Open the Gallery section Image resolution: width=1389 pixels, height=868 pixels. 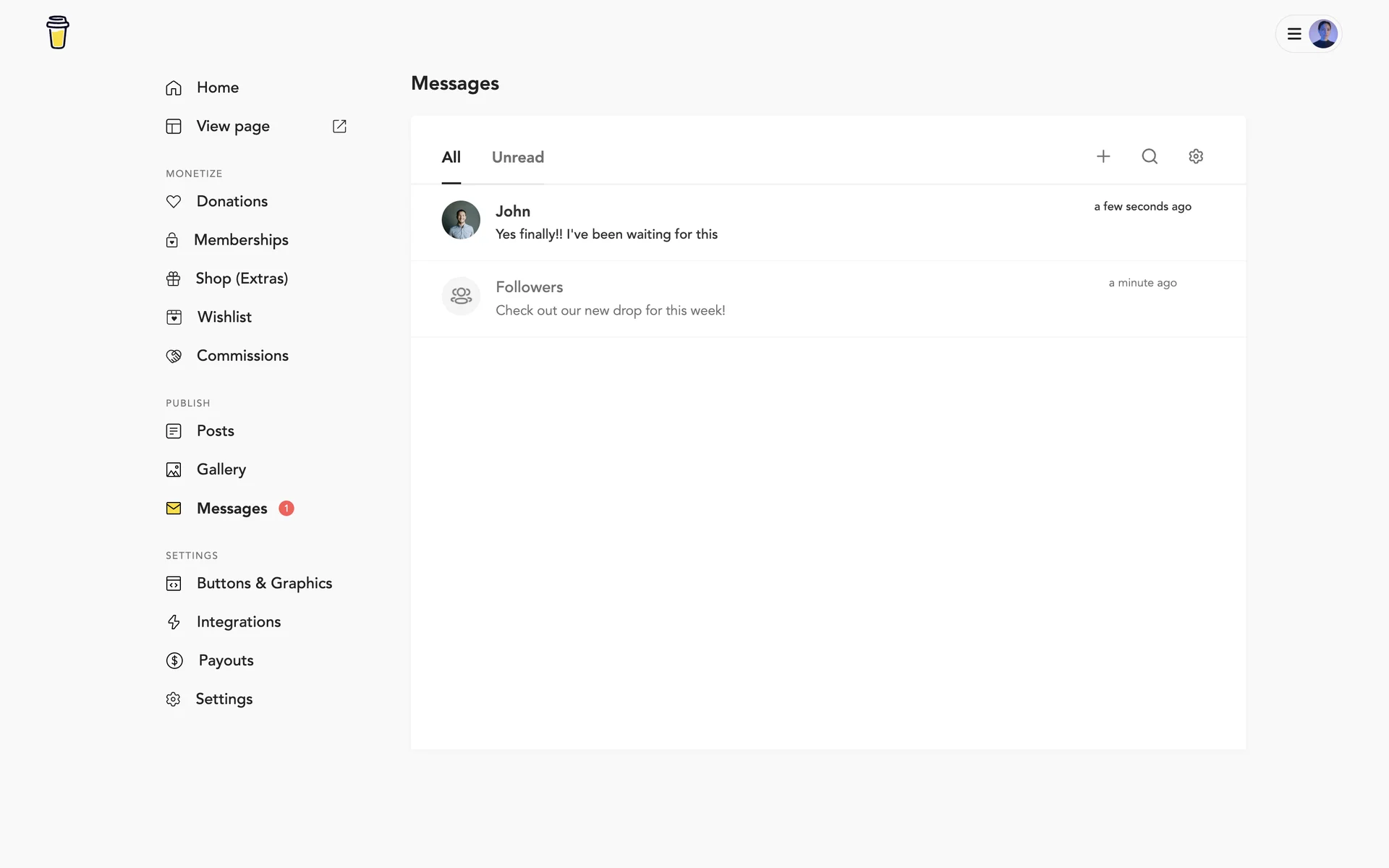[x=221, y=469]
